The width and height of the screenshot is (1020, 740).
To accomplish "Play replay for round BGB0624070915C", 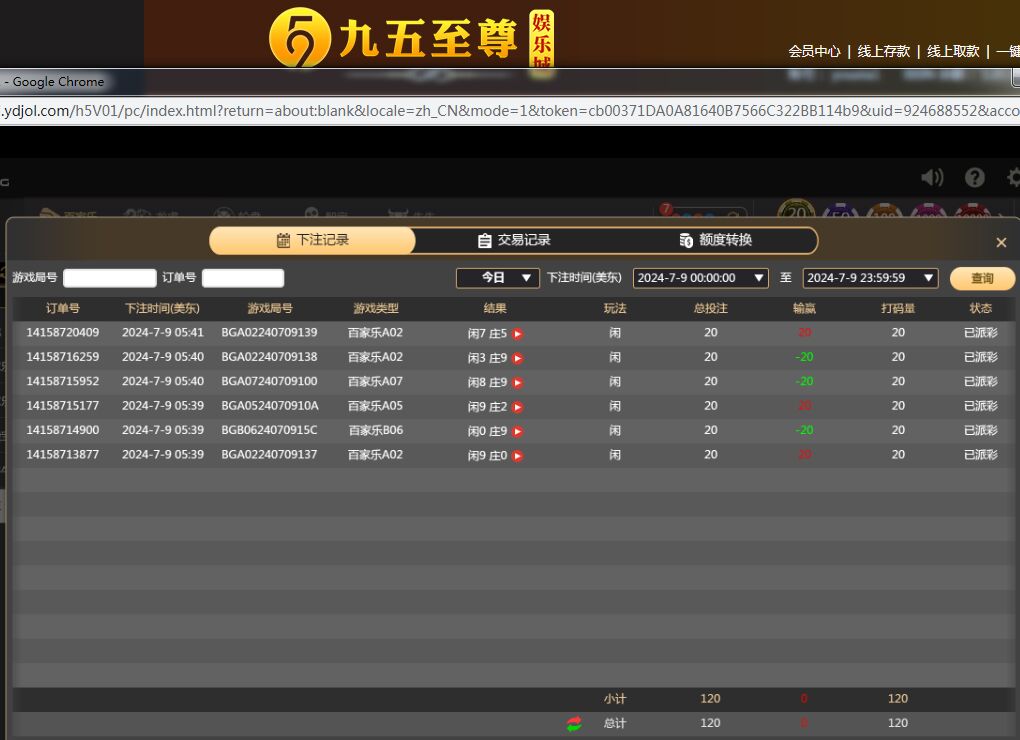I will tap(518, 431).
